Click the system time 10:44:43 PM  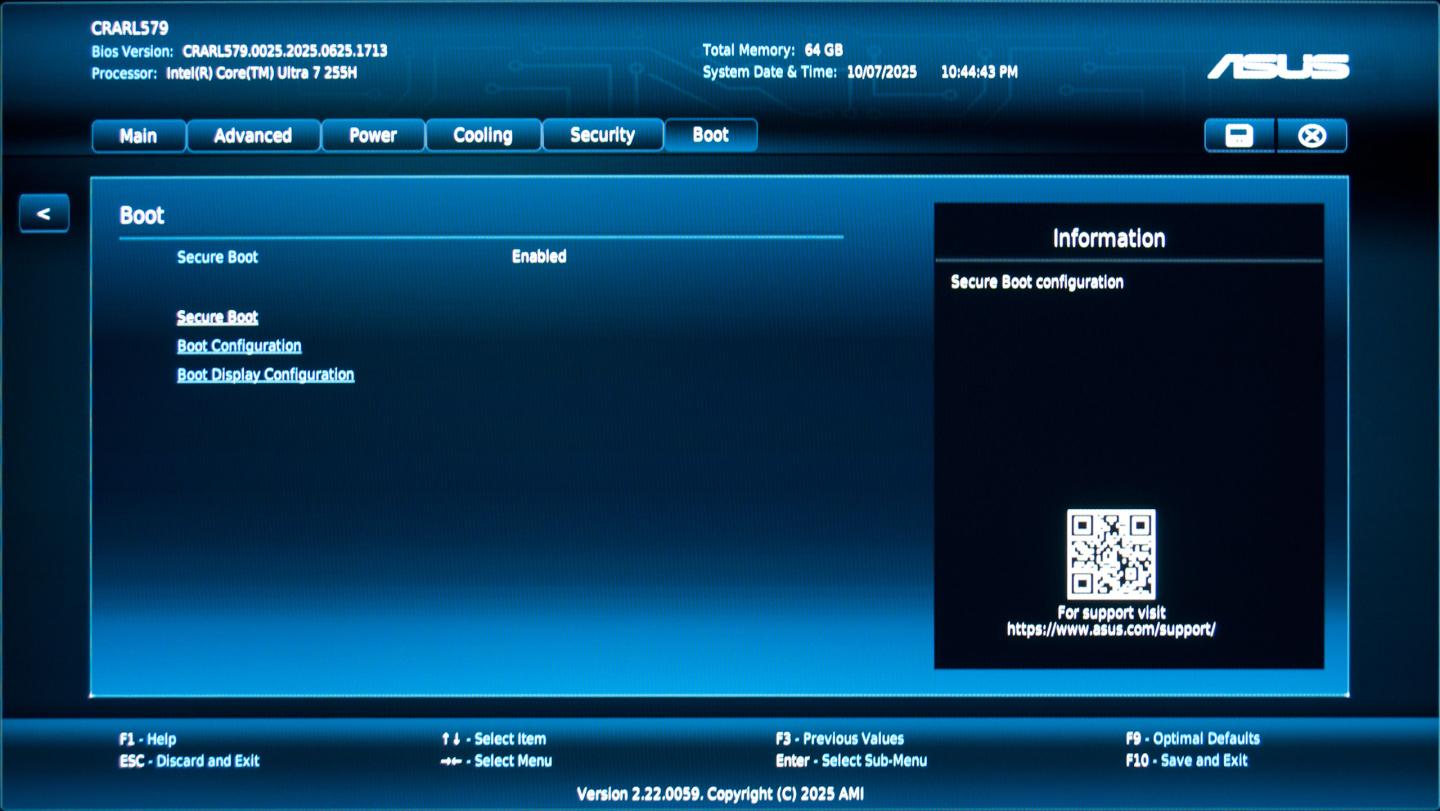click(x=980, y=72)
